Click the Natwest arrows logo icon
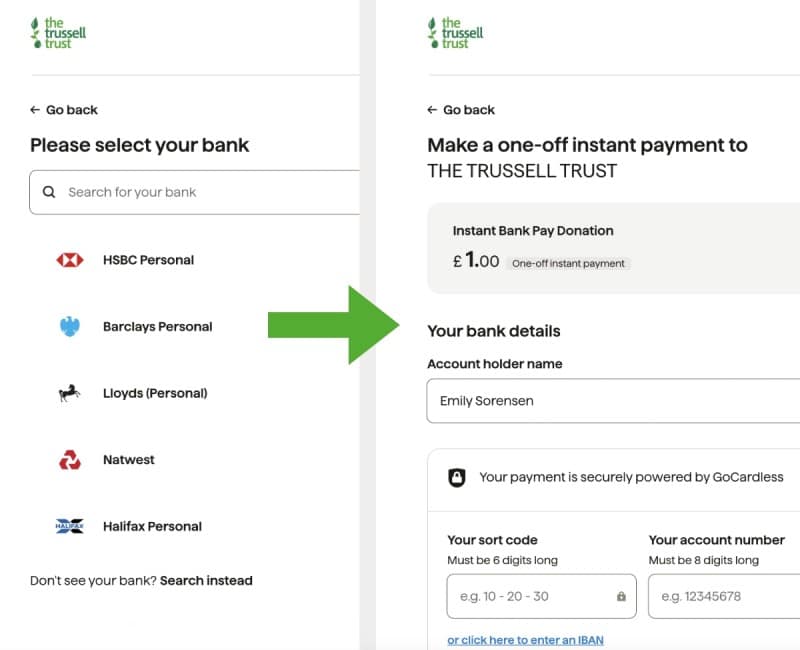 tap(70, 459)
